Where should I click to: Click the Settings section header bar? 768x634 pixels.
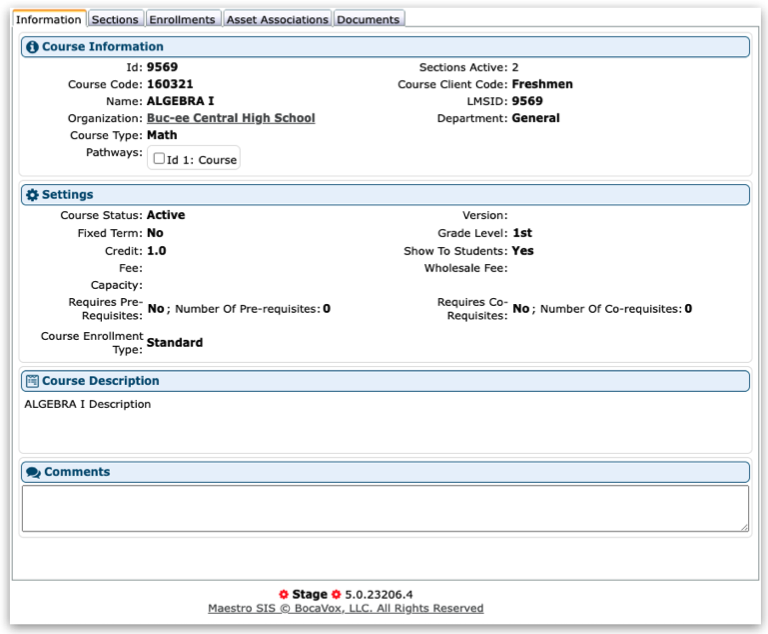pyautogui.click(x=385, y=195)
